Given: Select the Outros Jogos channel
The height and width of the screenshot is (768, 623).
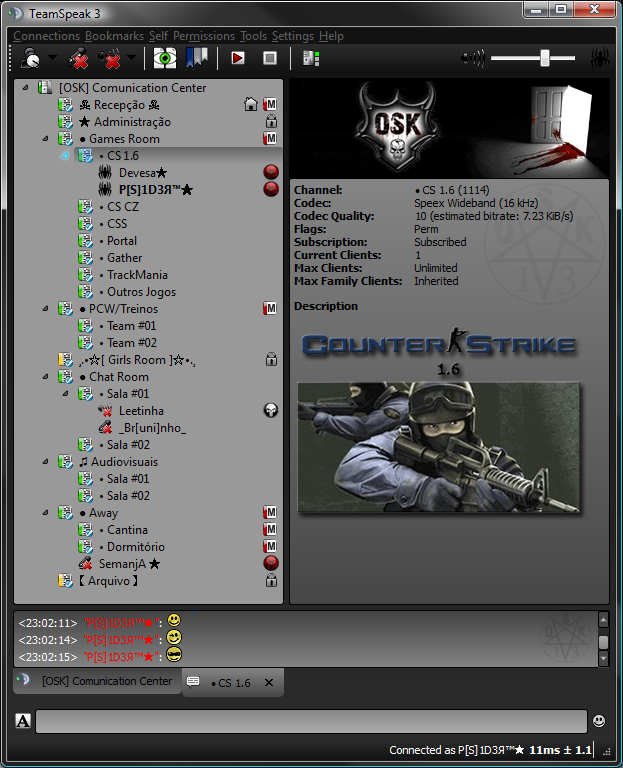Looking at the screenshot, I should [x=137, y=292].
